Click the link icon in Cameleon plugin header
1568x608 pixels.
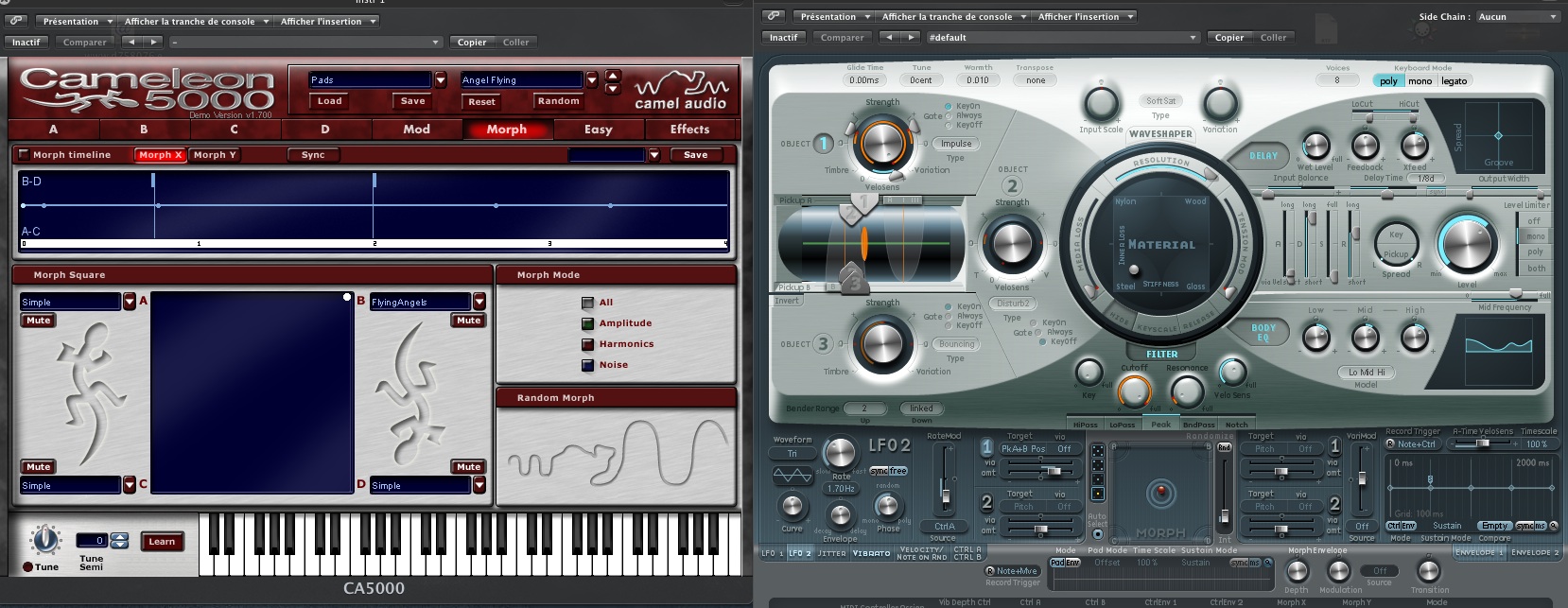pos(16,20)
